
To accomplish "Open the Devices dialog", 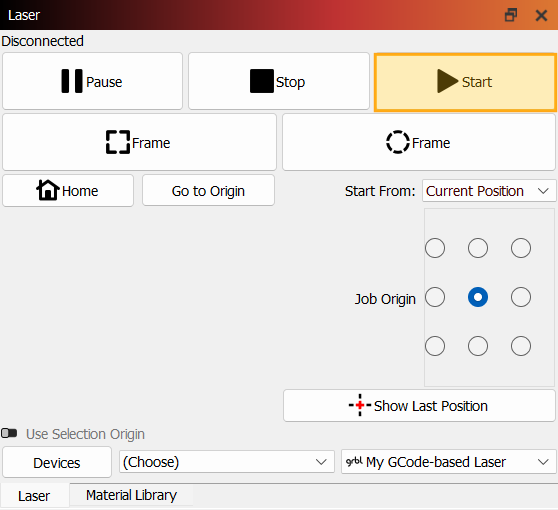I will click(x=57, y=462).
